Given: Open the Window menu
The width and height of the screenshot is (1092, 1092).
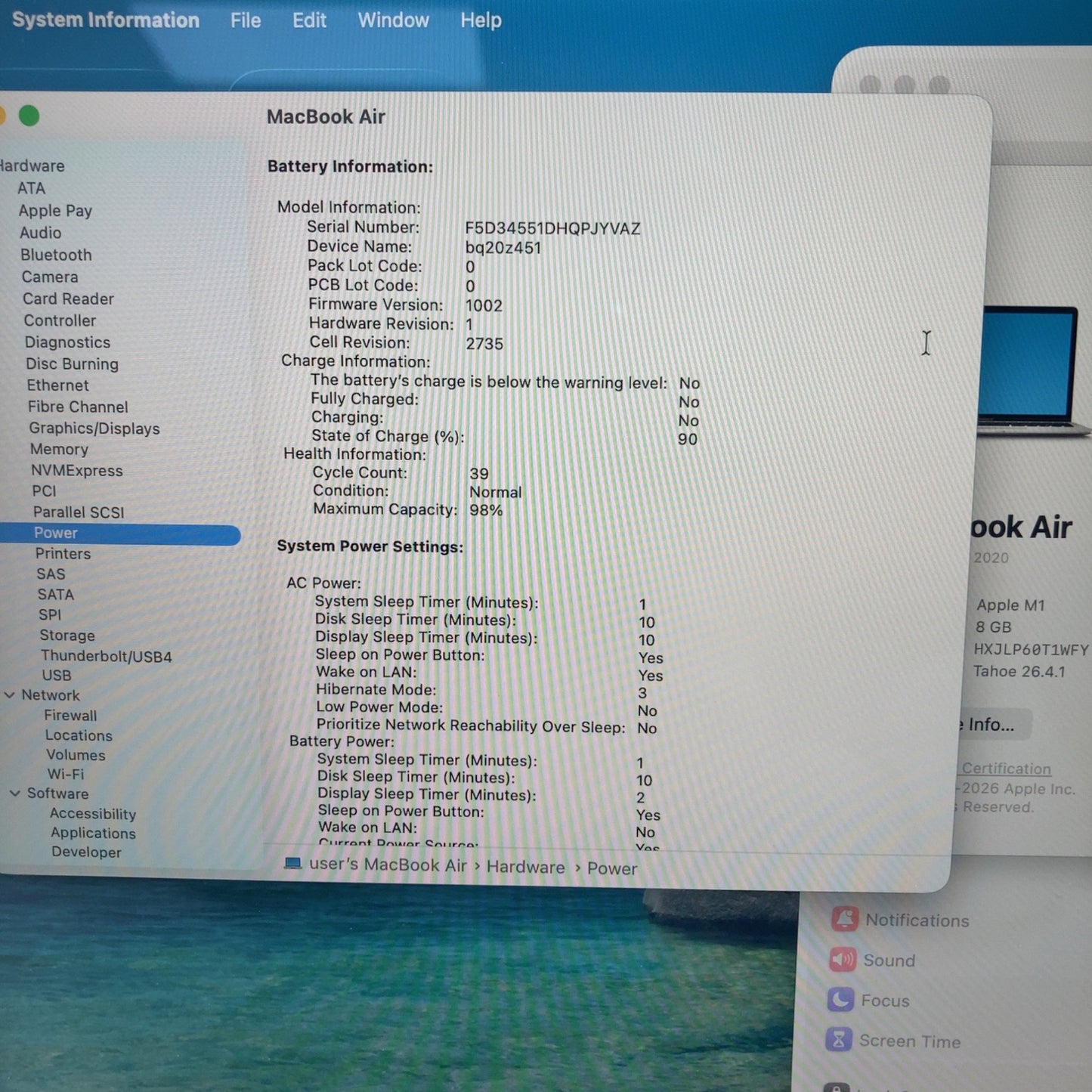Looking at the screenshot, I should (x=393, y=20).
